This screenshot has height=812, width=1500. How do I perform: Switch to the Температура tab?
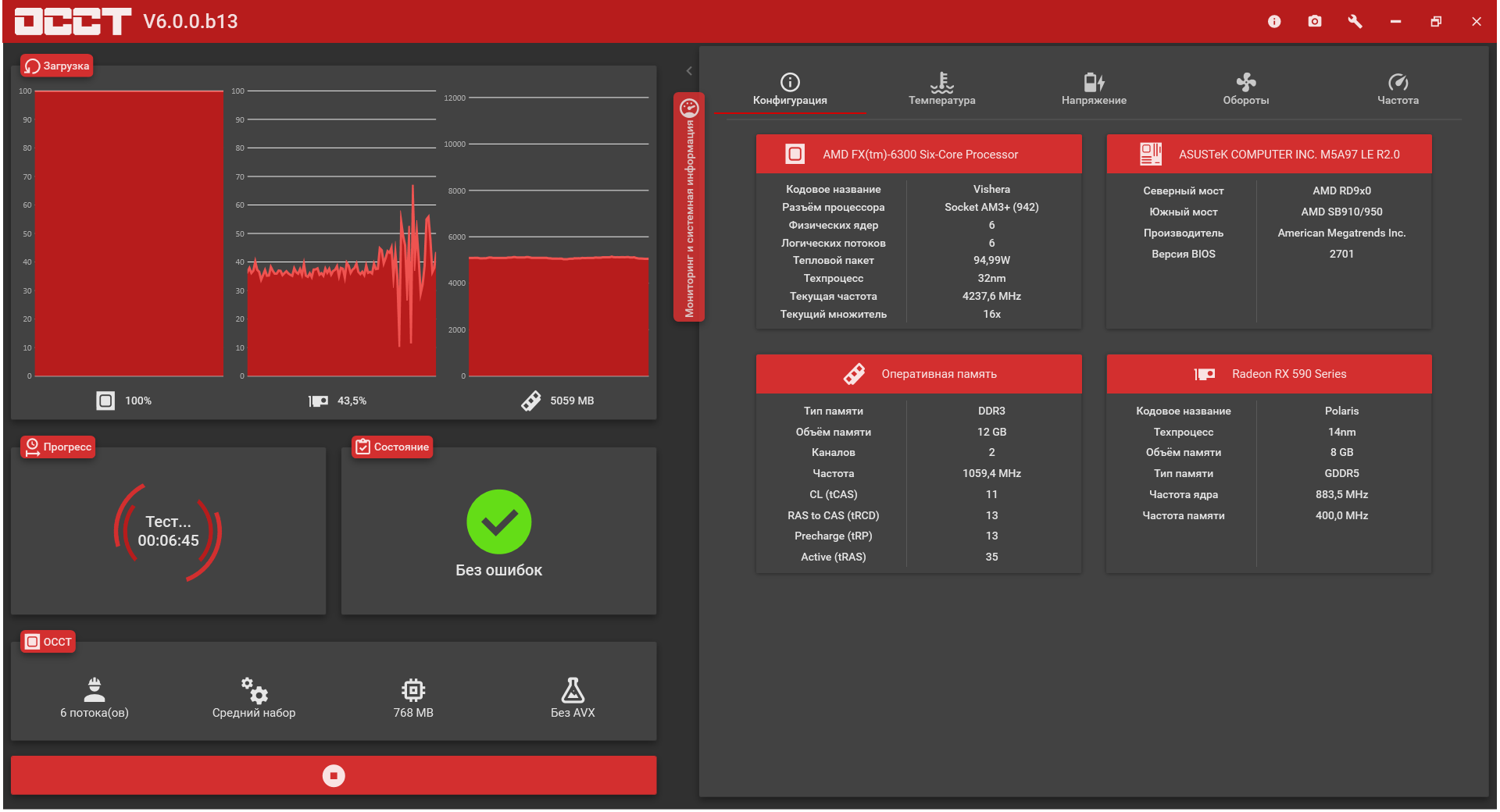click(941, 89)
